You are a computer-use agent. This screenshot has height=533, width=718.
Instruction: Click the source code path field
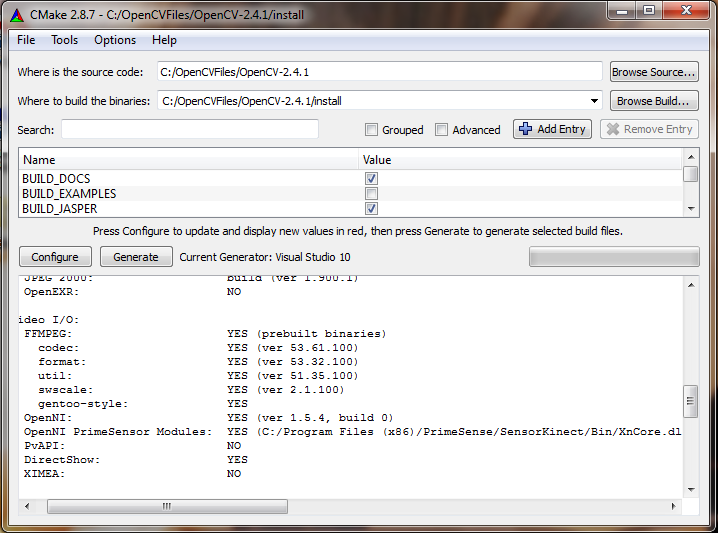coord(380,72)
